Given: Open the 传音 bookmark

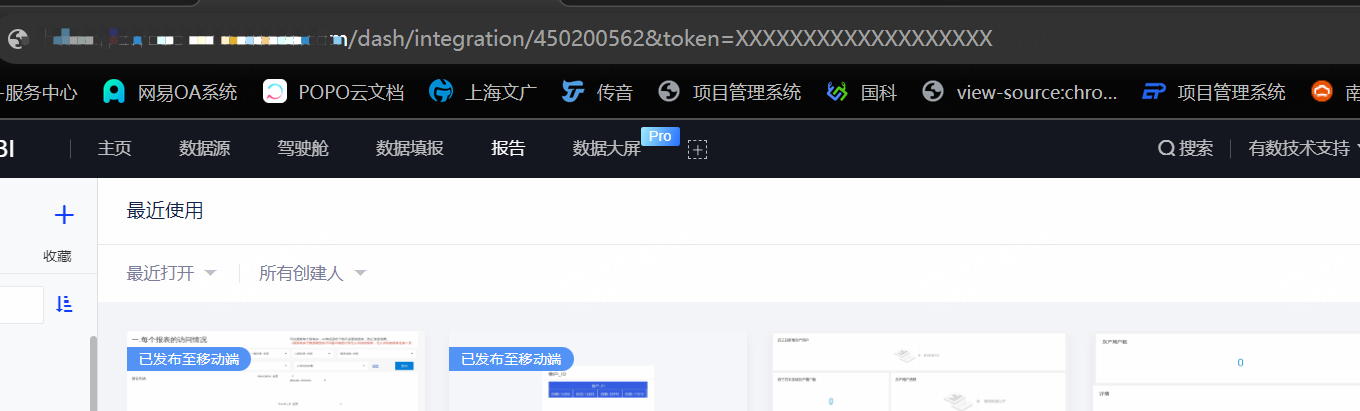Looking at the screenshot, I should click(x=597, y=93).
